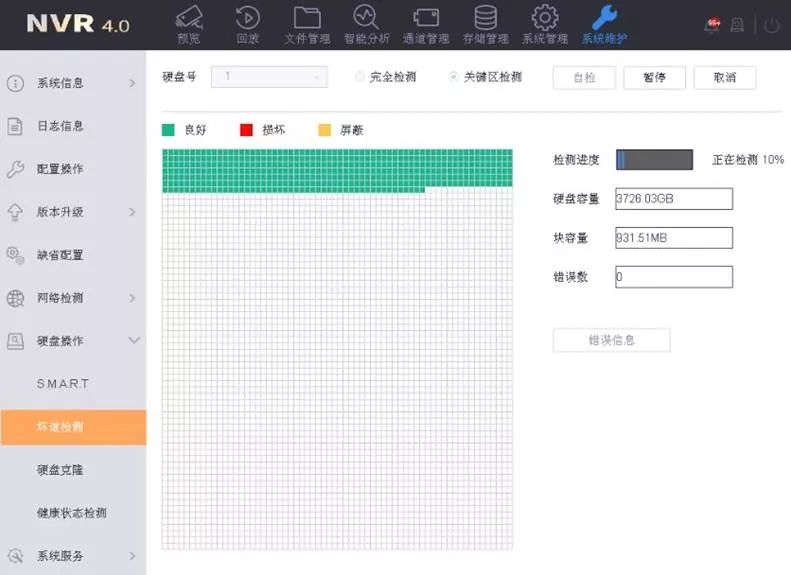Open 智能分析 analysis icon

tap(366, 18)
